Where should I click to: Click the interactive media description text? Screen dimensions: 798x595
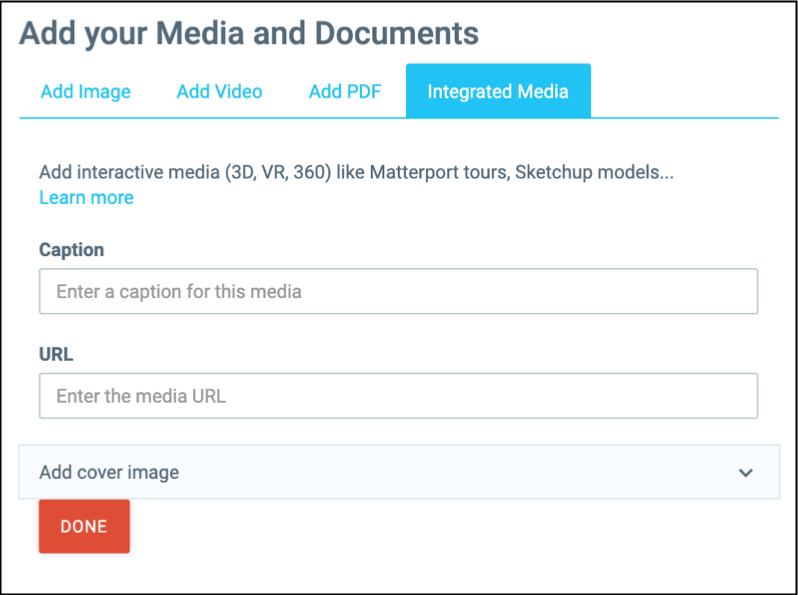(x=356, y=172)
